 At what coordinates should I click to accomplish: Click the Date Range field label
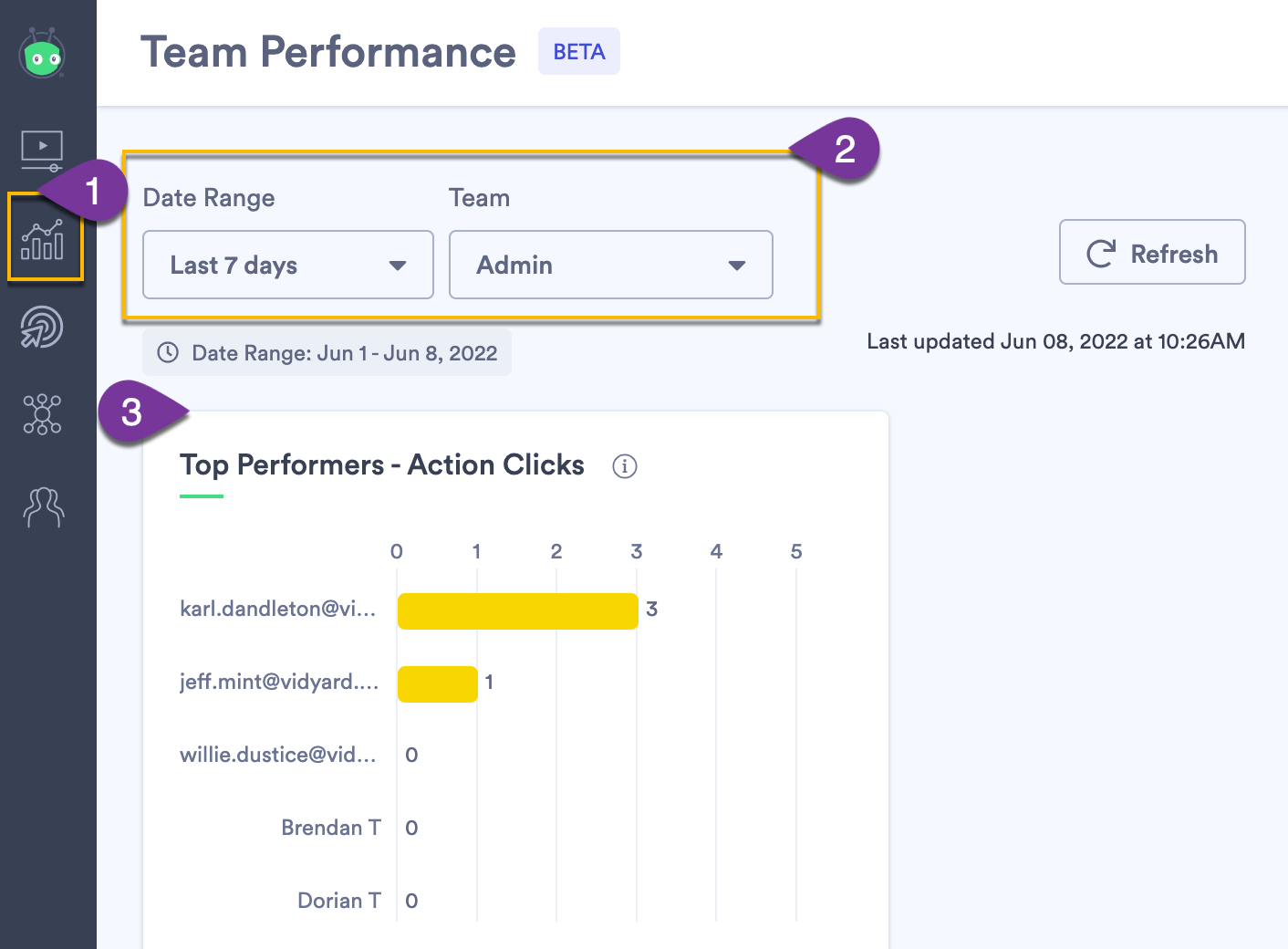pyautogui.click(x=209, y=198)
